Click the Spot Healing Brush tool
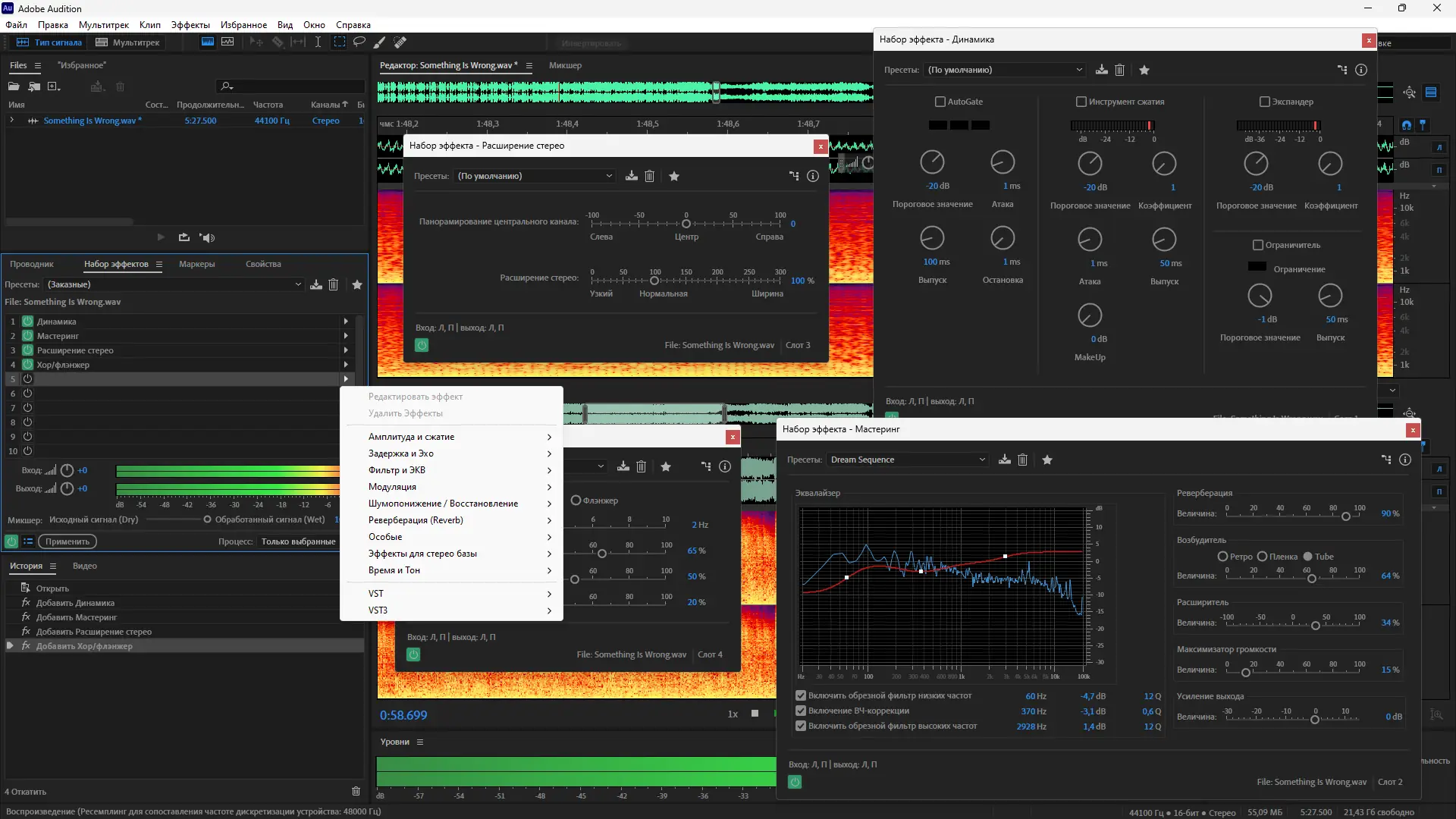1456x819 pixels. click(400, 42)
